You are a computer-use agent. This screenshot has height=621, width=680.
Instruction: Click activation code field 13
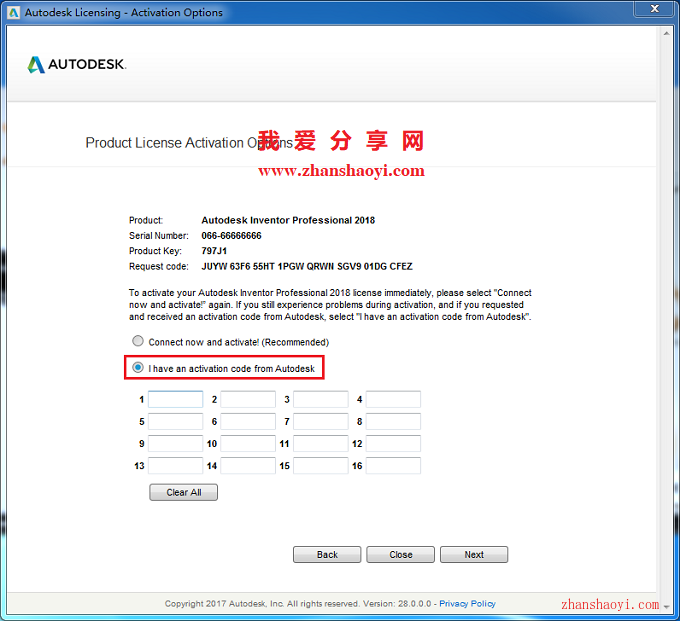pyautogui.click(x=175, y=466)
